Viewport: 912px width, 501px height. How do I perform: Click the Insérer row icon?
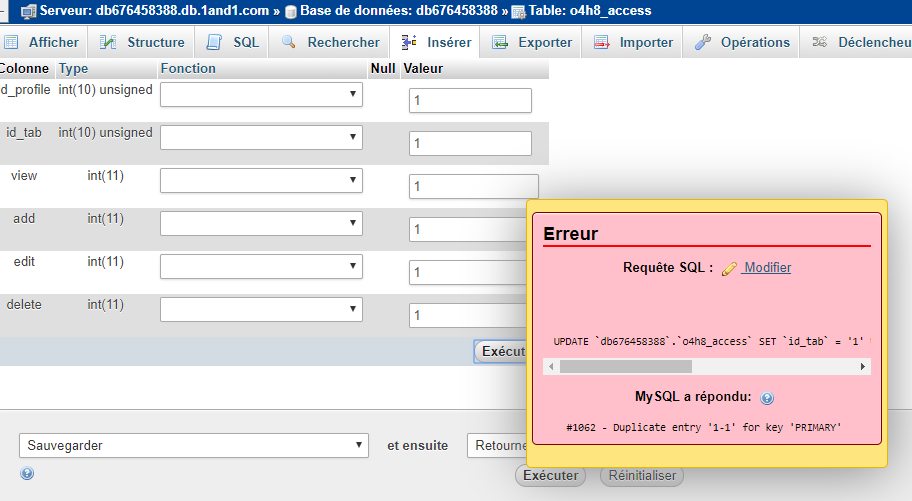pos(409,42)
